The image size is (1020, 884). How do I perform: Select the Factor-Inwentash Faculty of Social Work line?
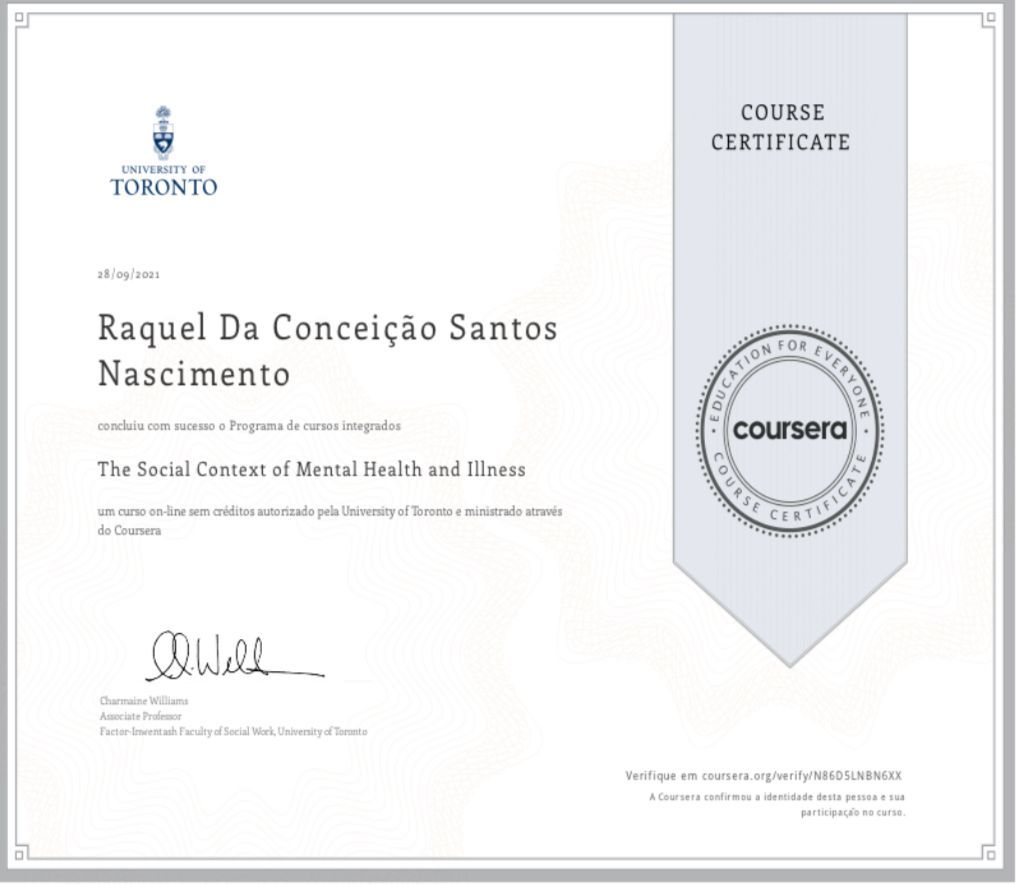233,732
